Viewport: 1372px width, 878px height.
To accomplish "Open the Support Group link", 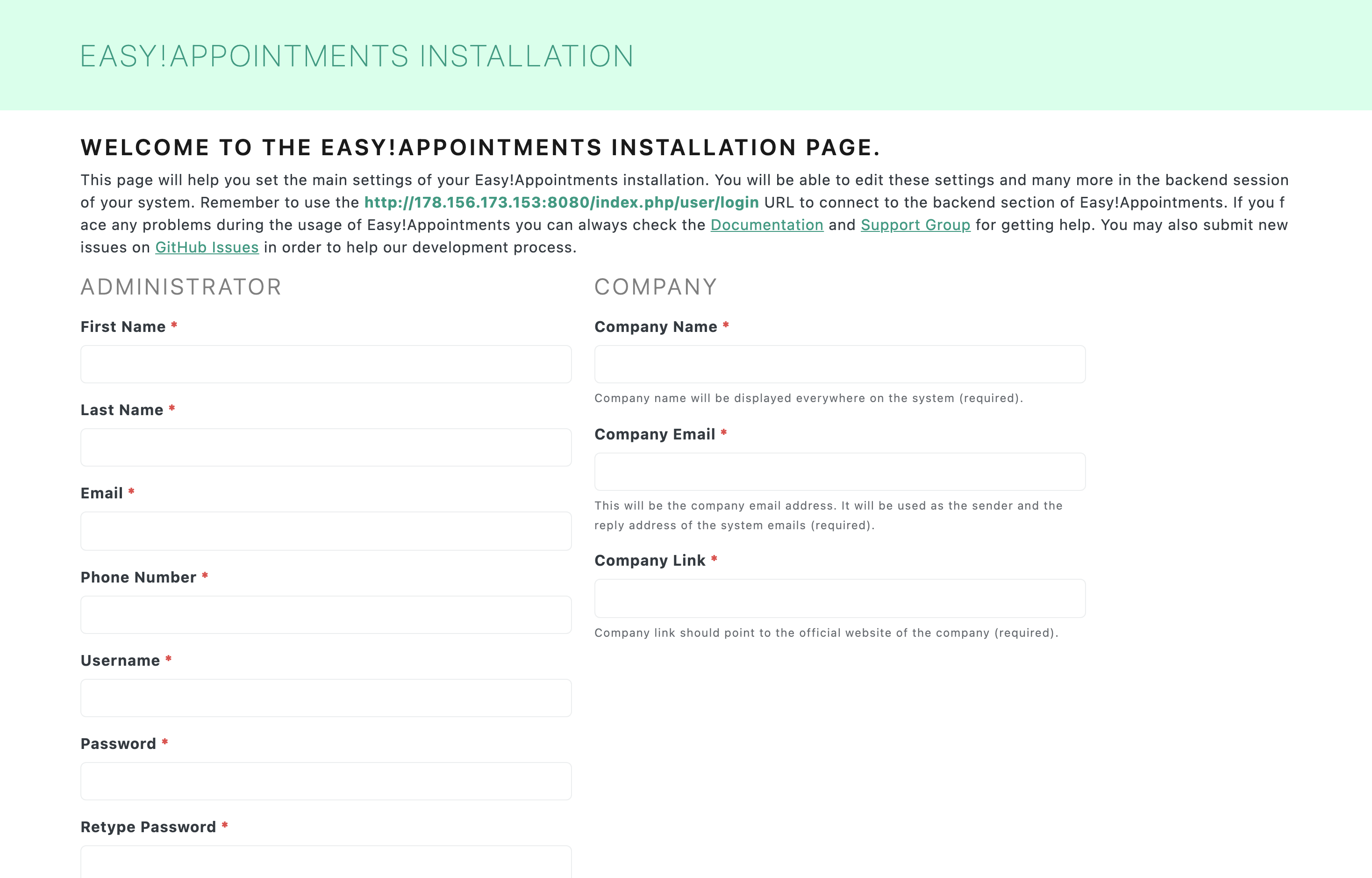I will click(x=915, y=225).
